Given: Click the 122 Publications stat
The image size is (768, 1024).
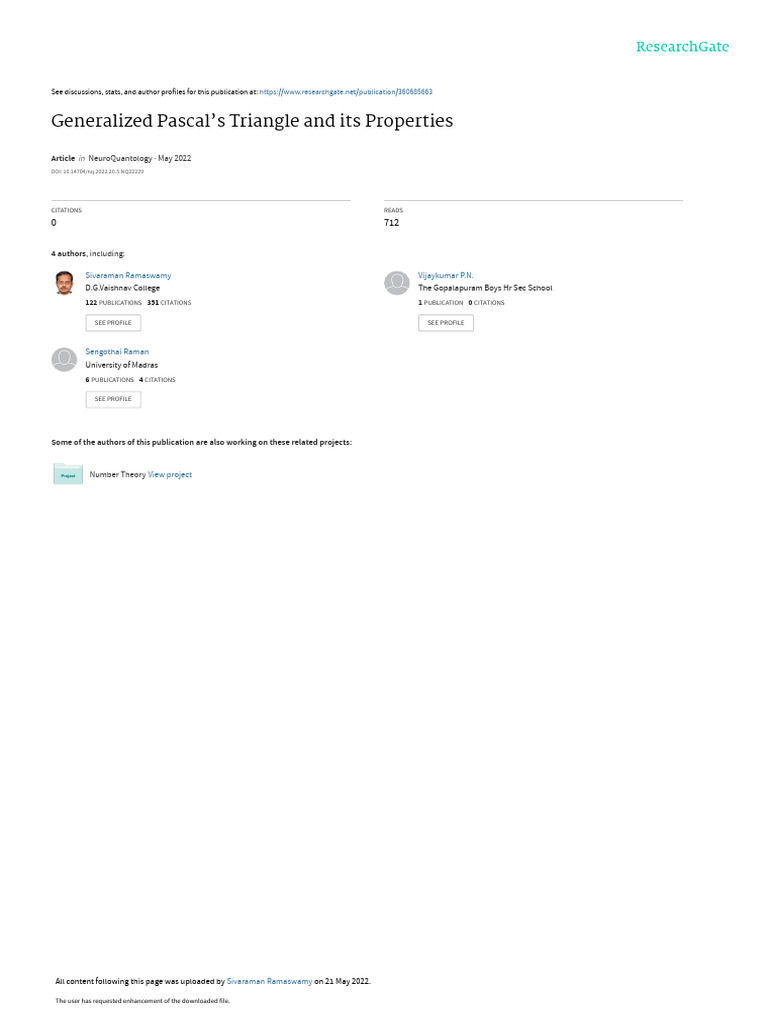Looking at the screenshot, I should [x=114, y=302].
